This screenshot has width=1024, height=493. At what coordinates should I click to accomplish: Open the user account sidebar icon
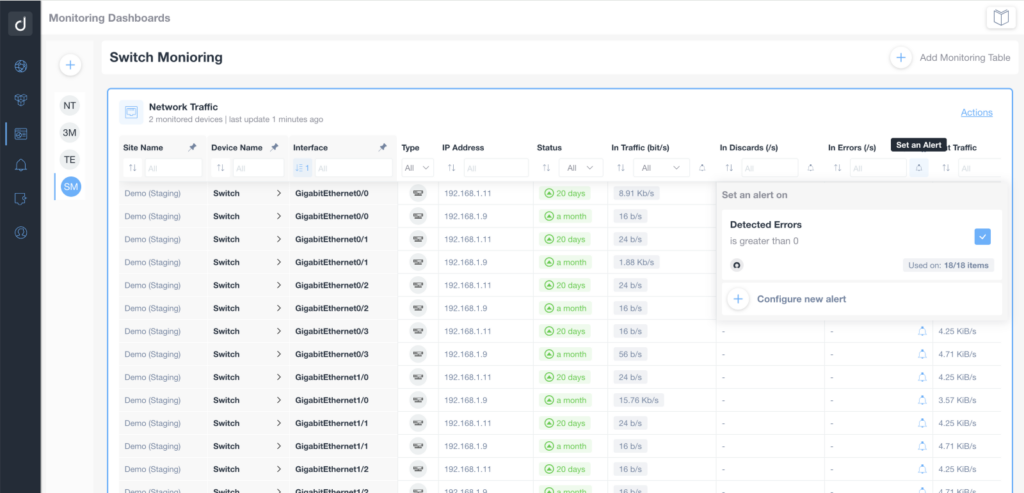point(20,232)
